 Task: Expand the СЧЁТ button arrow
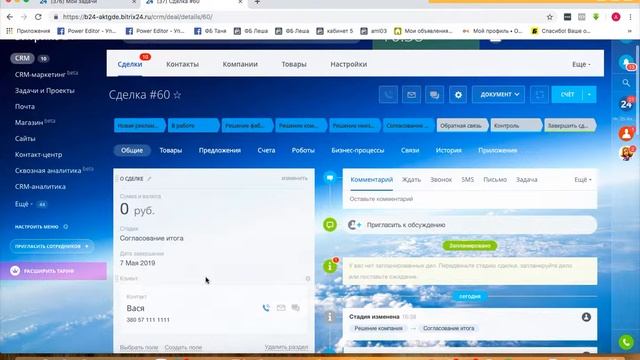pos(589,95)
